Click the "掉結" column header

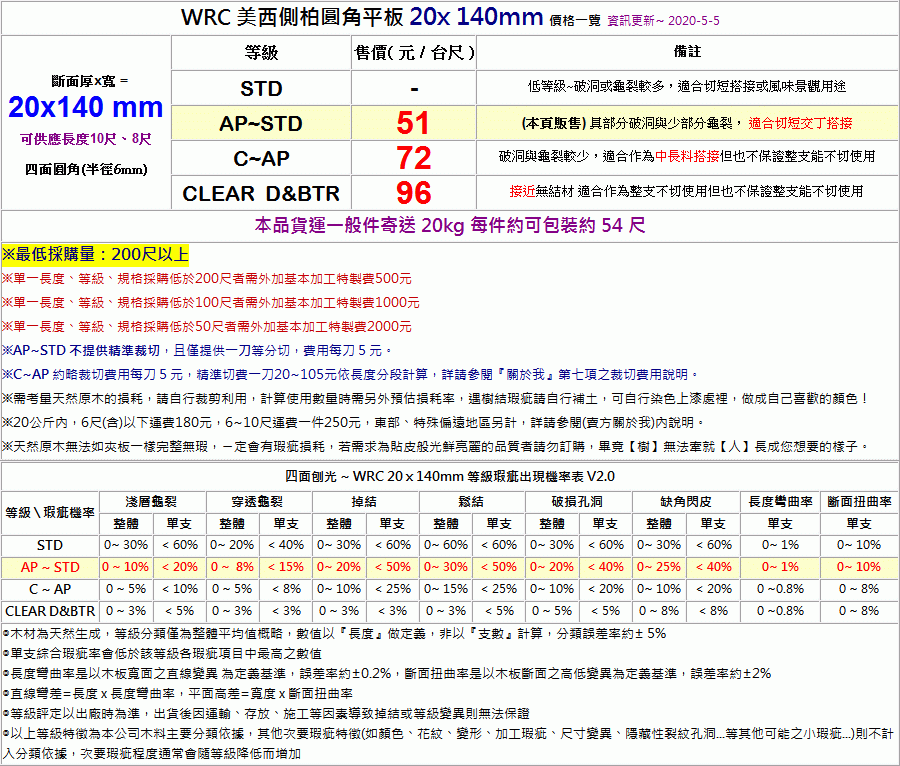point(364,501)
